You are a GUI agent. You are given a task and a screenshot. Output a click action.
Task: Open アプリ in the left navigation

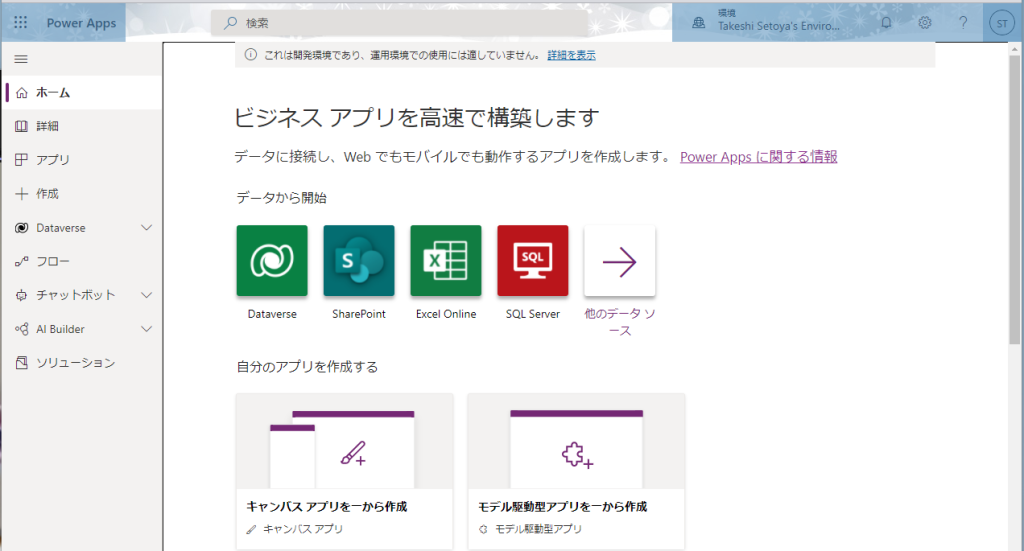coord(82,159)
